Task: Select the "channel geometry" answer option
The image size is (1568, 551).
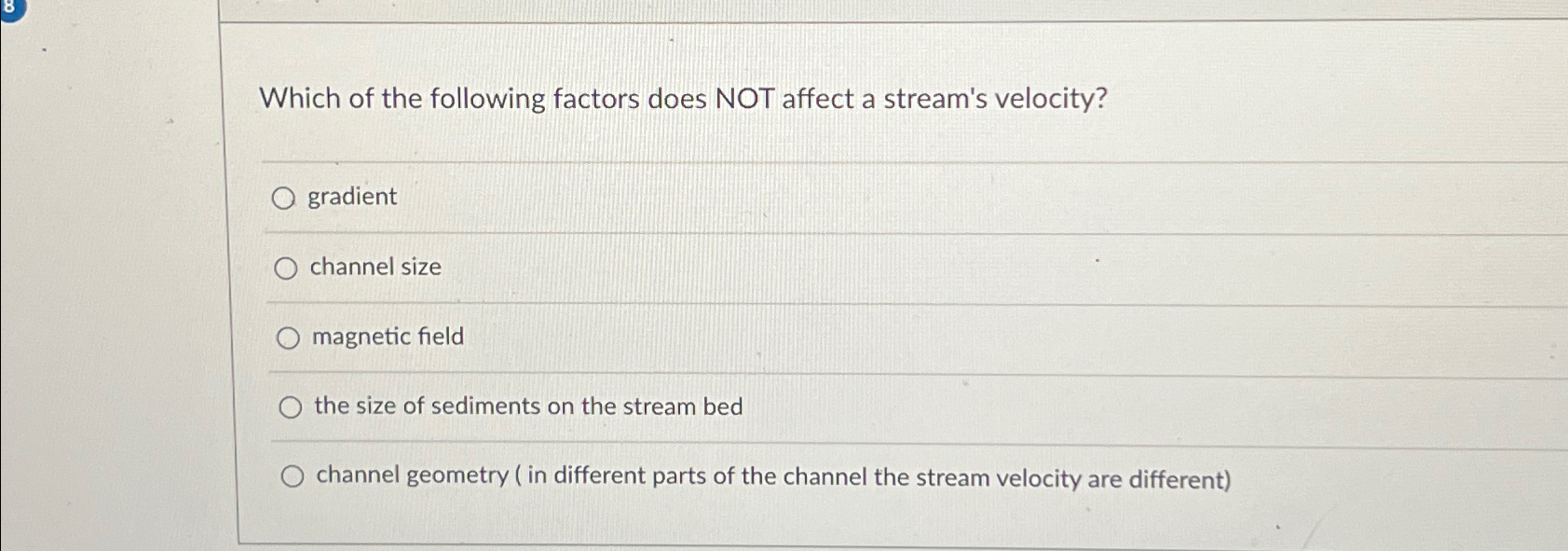Action: click(x=294, y=475)
